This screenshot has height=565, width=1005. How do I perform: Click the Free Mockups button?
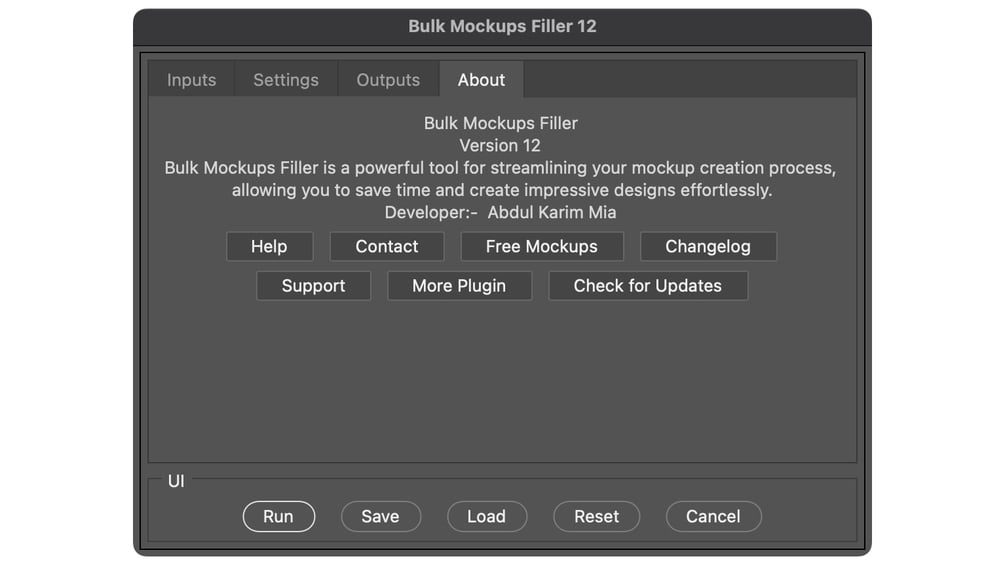coord(541,247)
